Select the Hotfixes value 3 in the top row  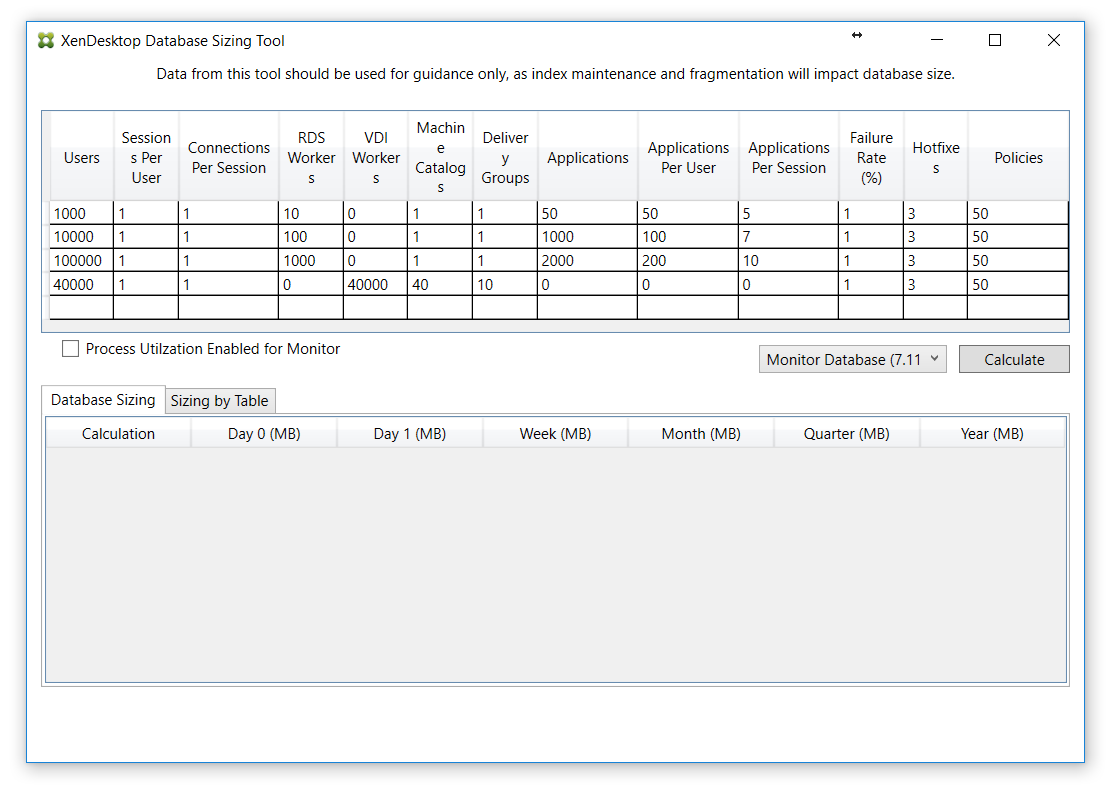[935, 212]
